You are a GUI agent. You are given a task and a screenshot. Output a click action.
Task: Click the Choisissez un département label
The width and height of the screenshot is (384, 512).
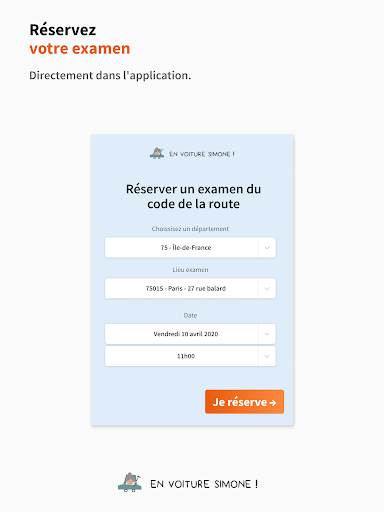(x=190, y=229)
